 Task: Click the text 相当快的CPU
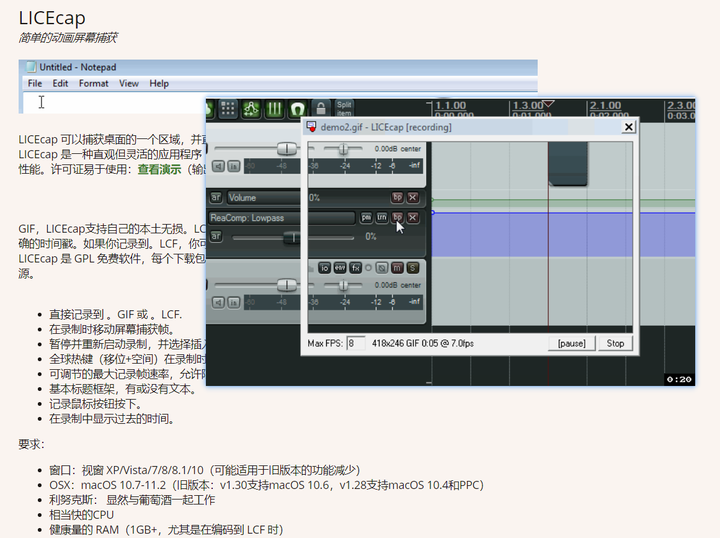click(x=81, y=515)
